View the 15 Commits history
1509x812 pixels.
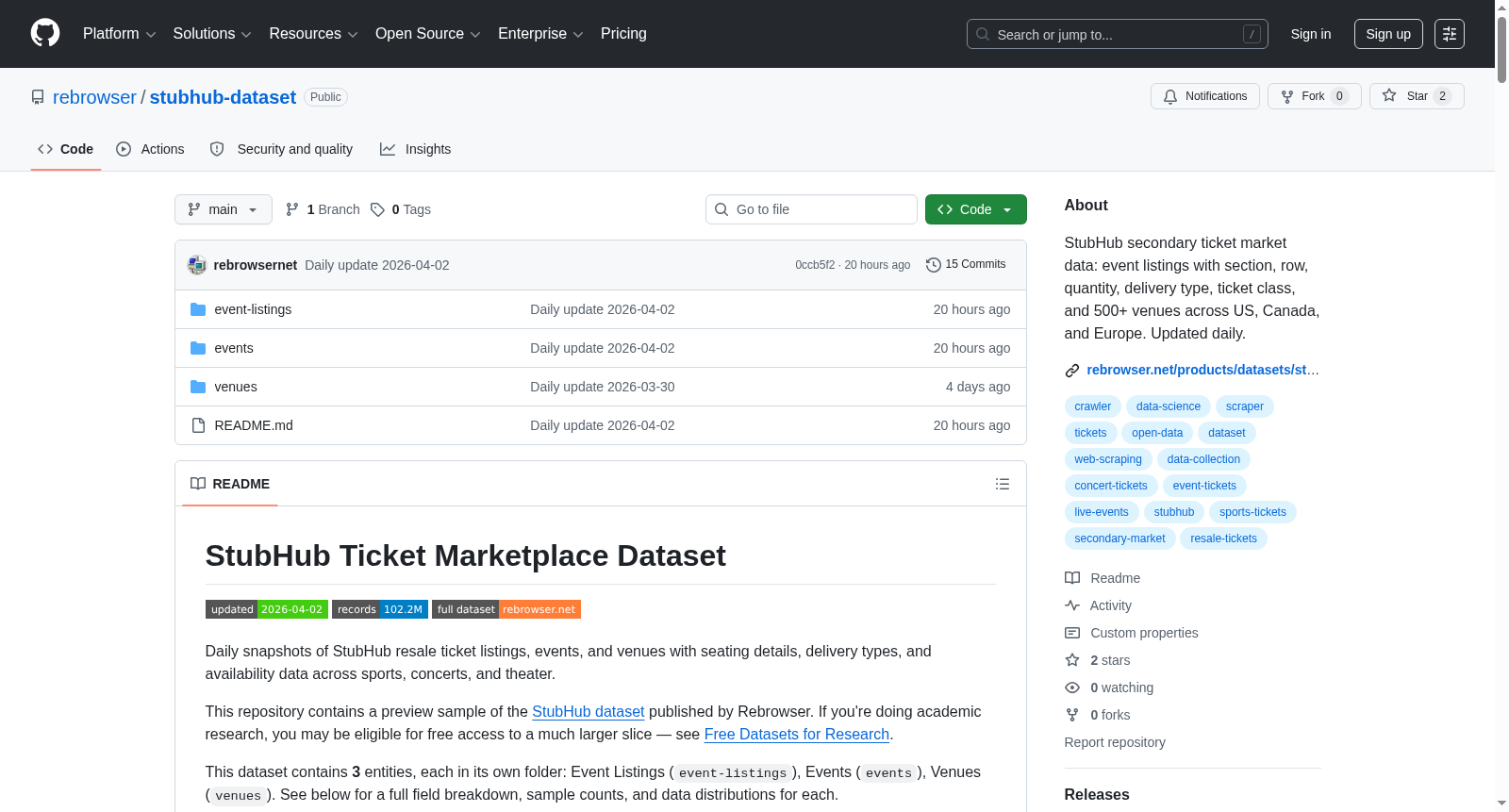point(967,265)
